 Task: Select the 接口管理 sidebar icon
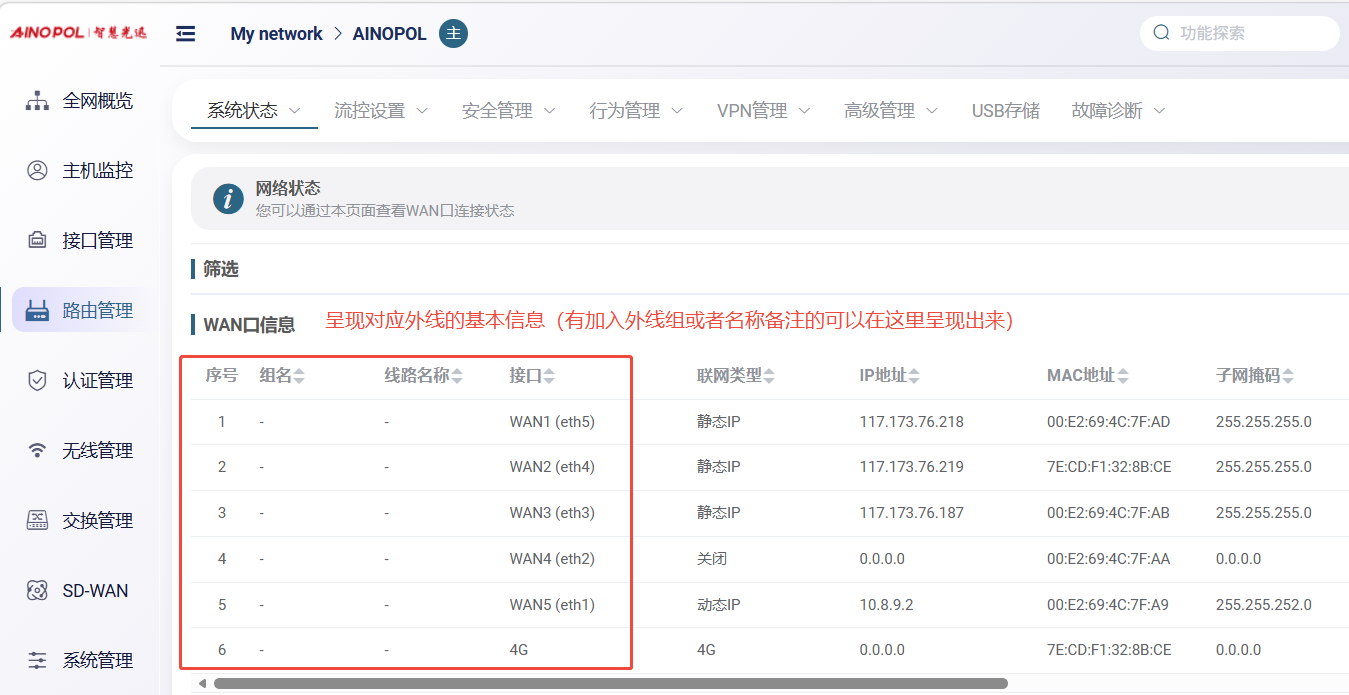(37, 241)
